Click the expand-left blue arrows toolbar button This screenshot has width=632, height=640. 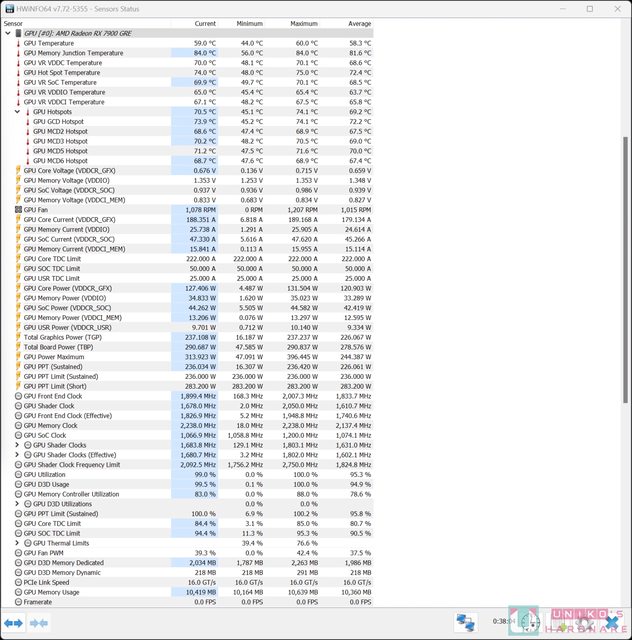(13, 623)
